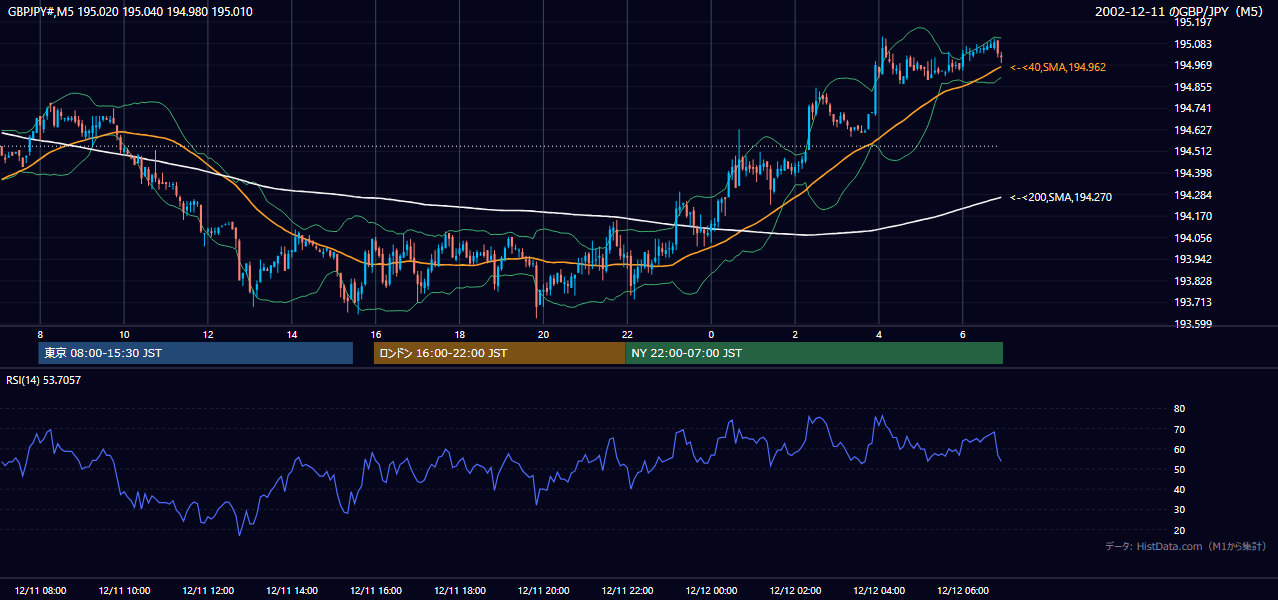
Task: Select the 200 SMA label 194.270
Action: pos(1060,197)
